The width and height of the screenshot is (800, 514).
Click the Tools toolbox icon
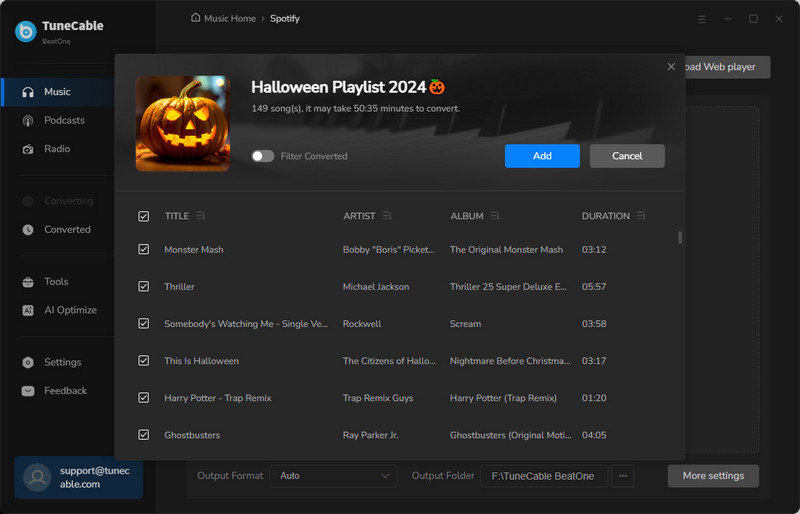tap(28, 282)
